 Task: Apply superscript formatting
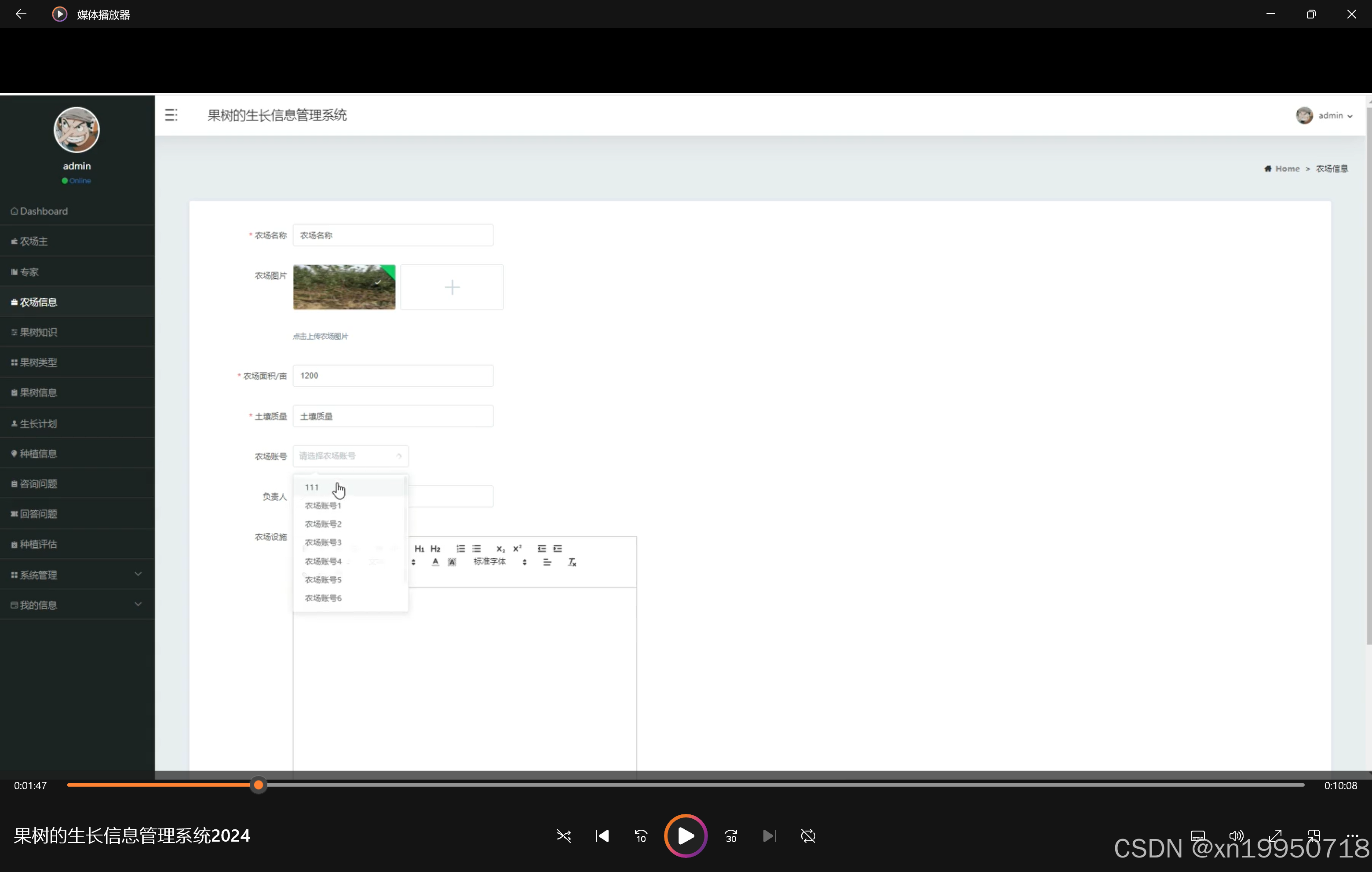pos(517,548)
